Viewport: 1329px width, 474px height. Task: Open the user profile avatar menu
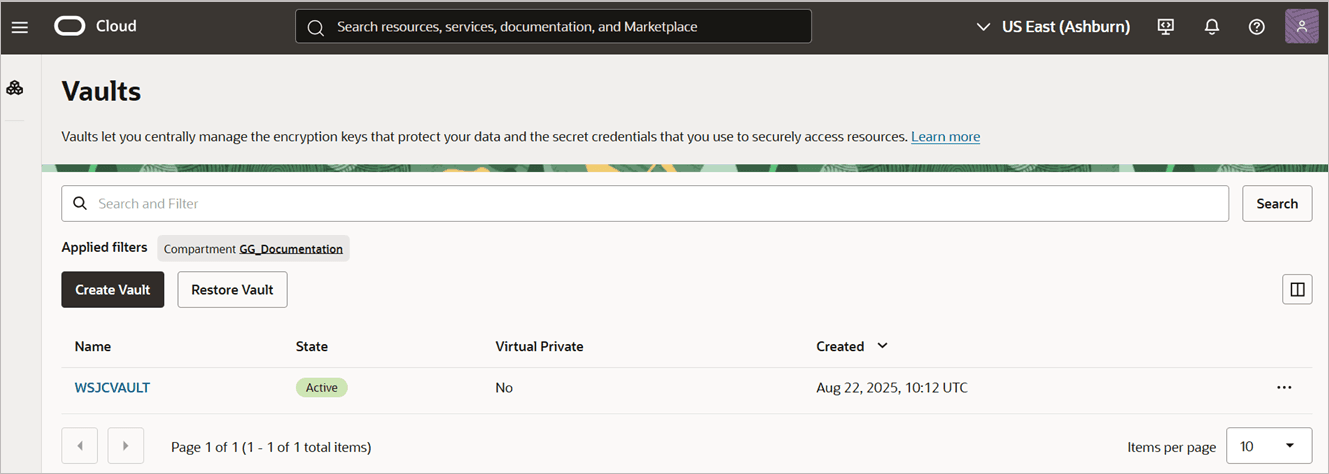click(x=1301, y=26)
